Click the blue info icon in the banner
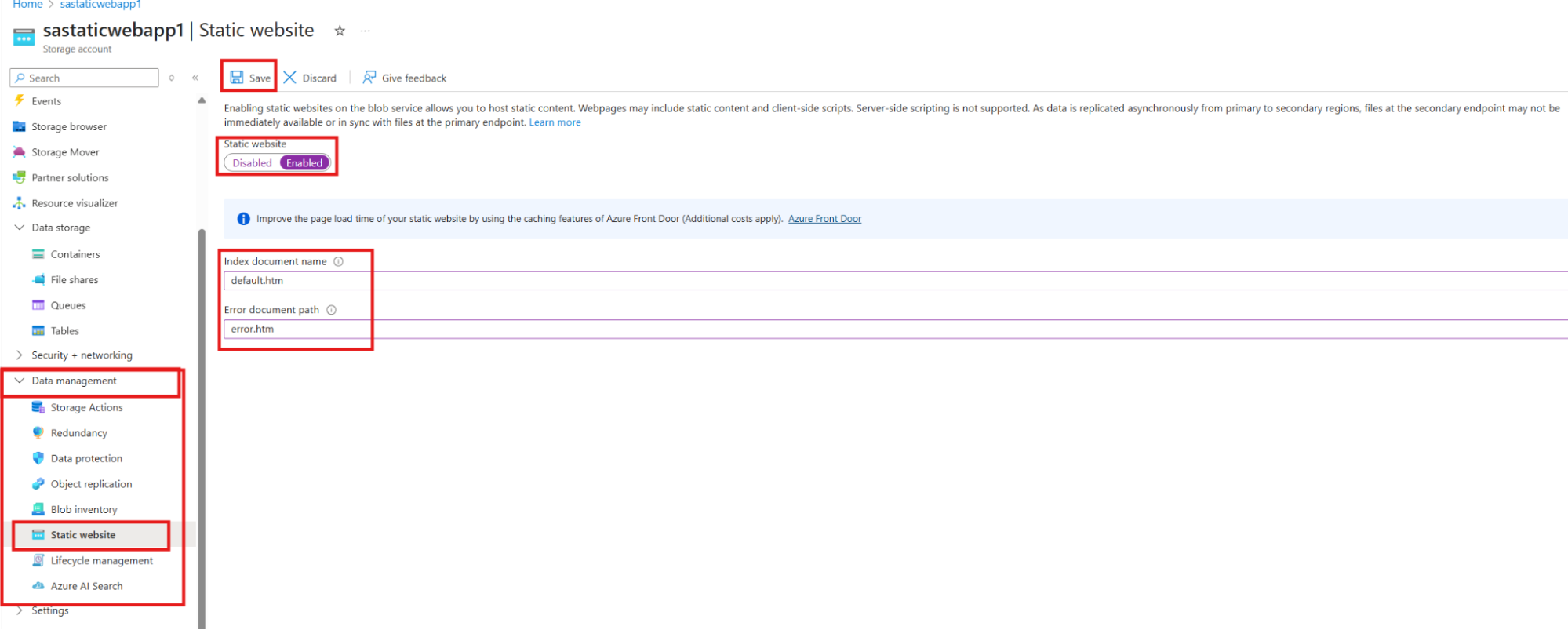 coord(243,219)
